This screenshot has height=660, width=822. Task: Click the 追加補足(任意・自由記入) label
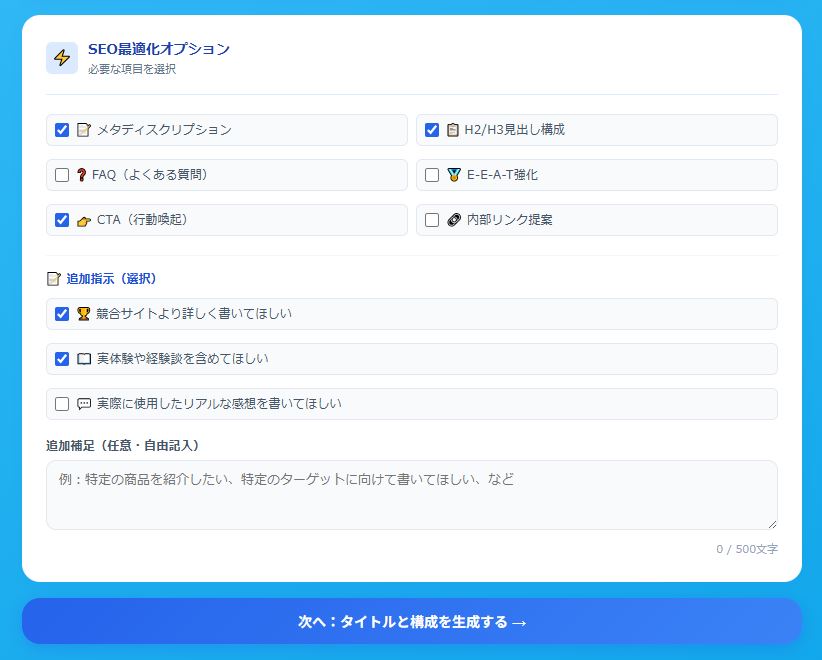tap(123, 446)
